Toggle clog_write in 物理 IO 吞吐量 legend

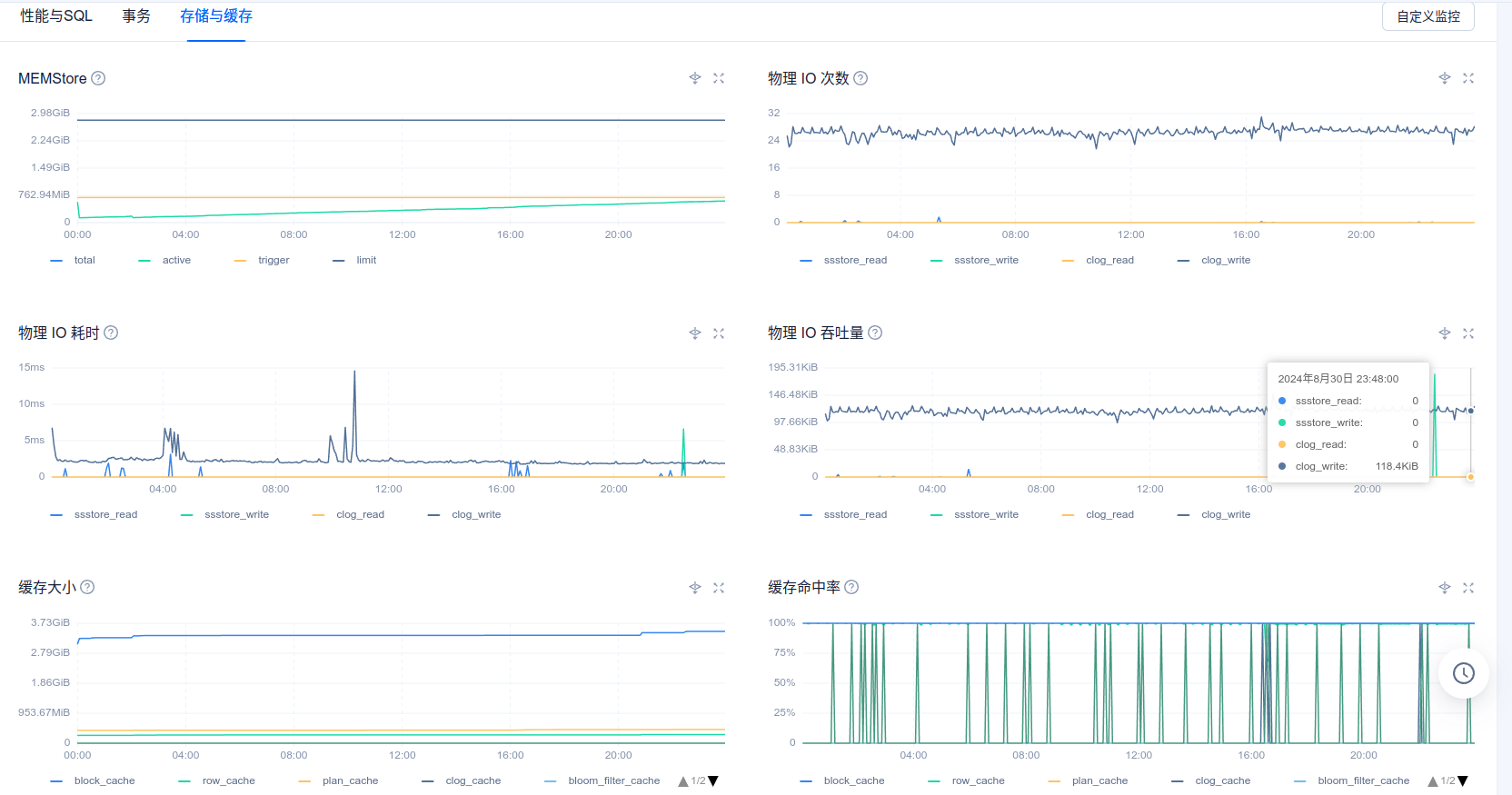[1214, 514]
